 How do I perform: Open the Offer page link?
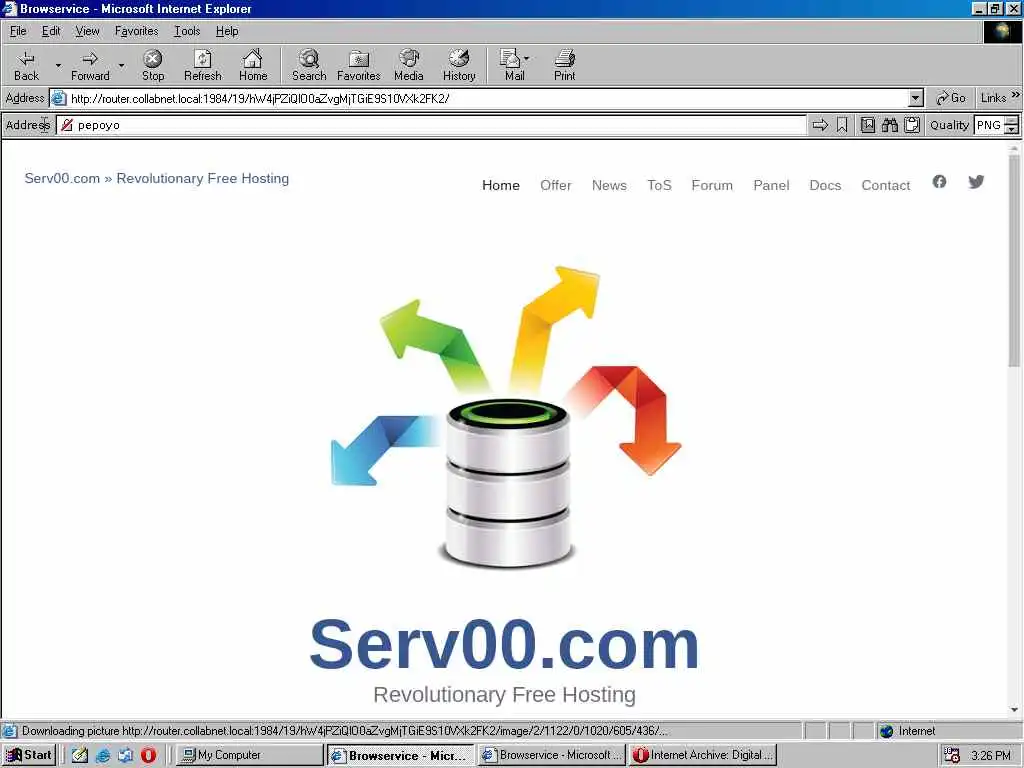tap(556, 185)
